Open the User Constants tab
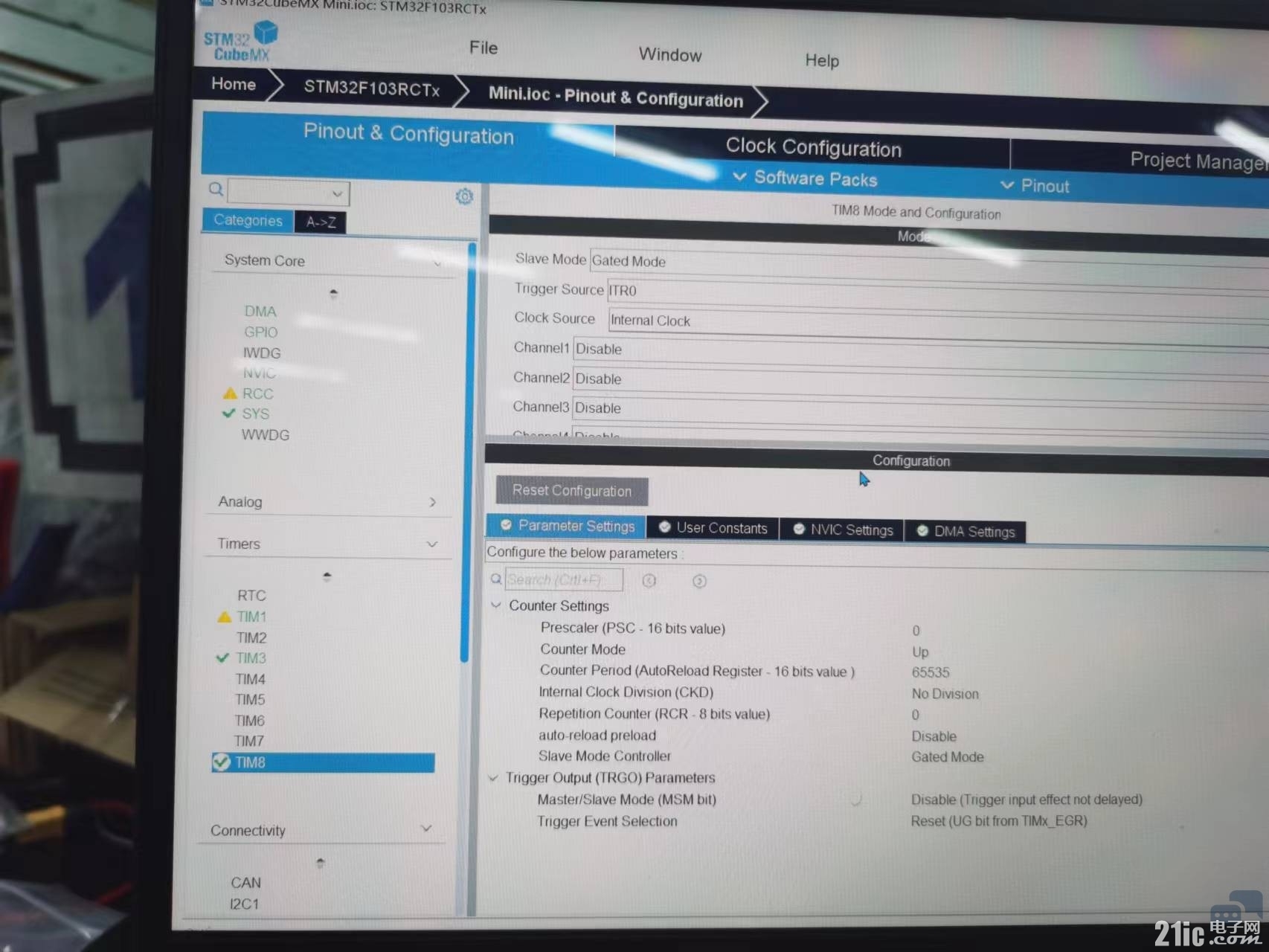1269x952 pixels. pos(713,527)
